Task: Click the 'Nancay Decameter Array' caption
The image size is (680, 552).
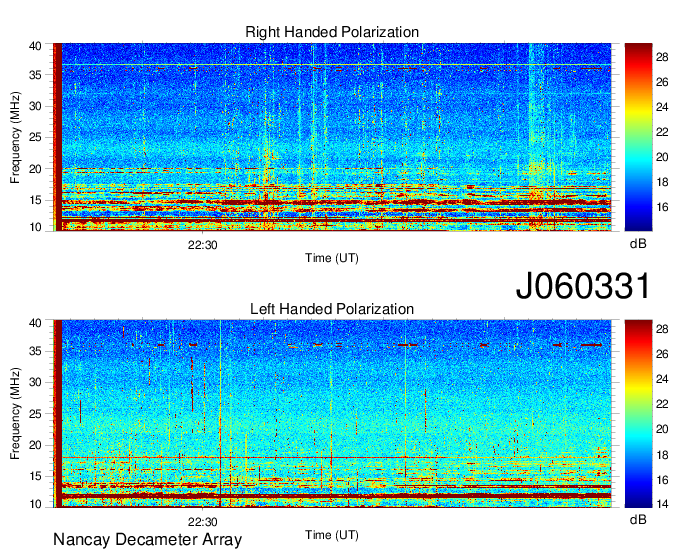Action: coord(147,540)
